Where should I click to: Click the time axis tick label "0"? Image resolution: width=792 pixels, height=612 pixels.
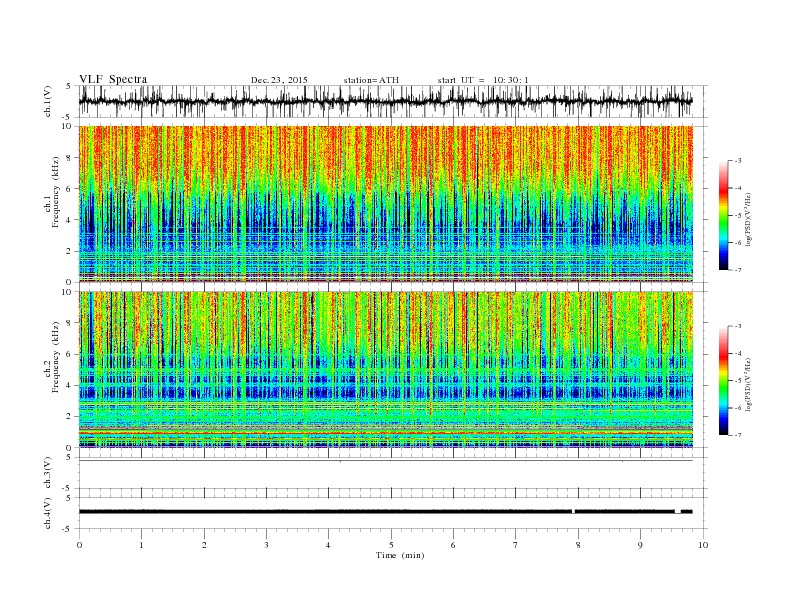pyautogui.click(x=79, y=545)
